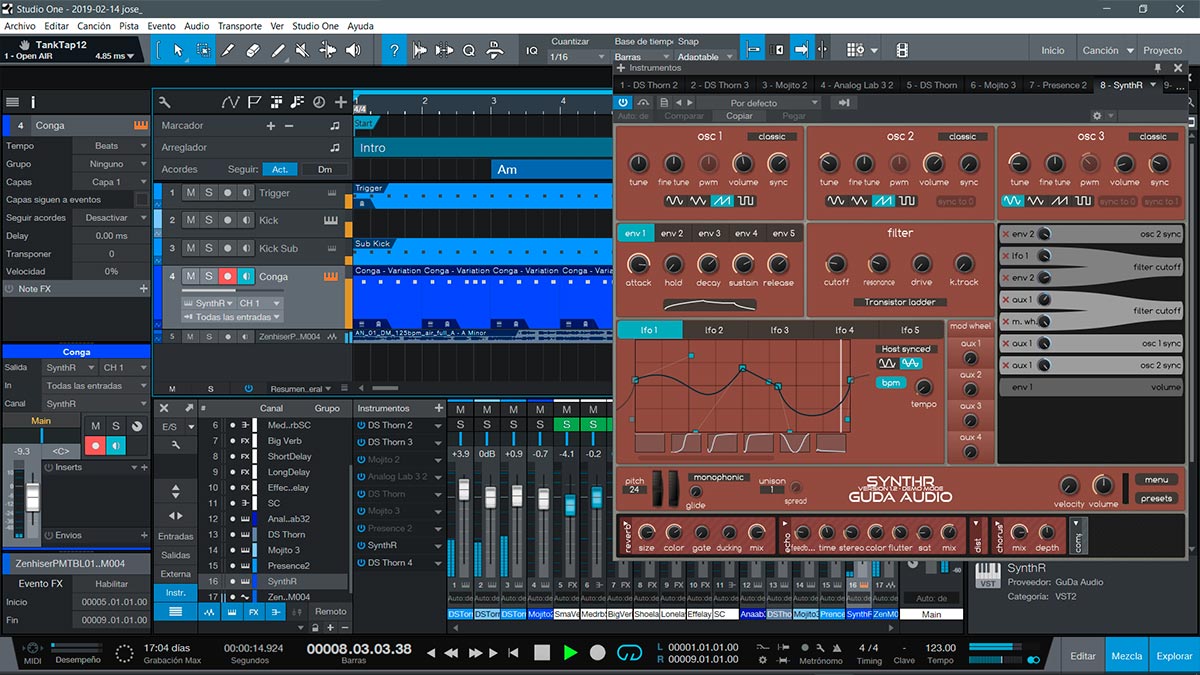Toggle SynthR plugin power button
This screenshot has height=675, width=1200.
(x=623, y=102)
